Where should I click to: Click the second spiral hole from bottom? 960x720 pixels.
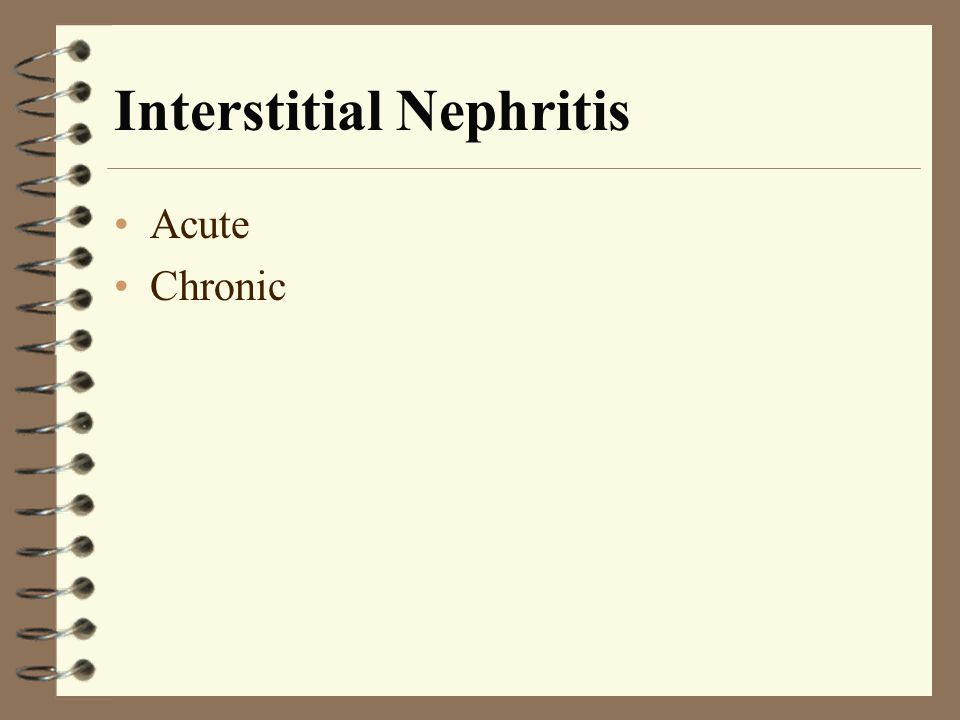pyautogui.click(x=84, y=629)
